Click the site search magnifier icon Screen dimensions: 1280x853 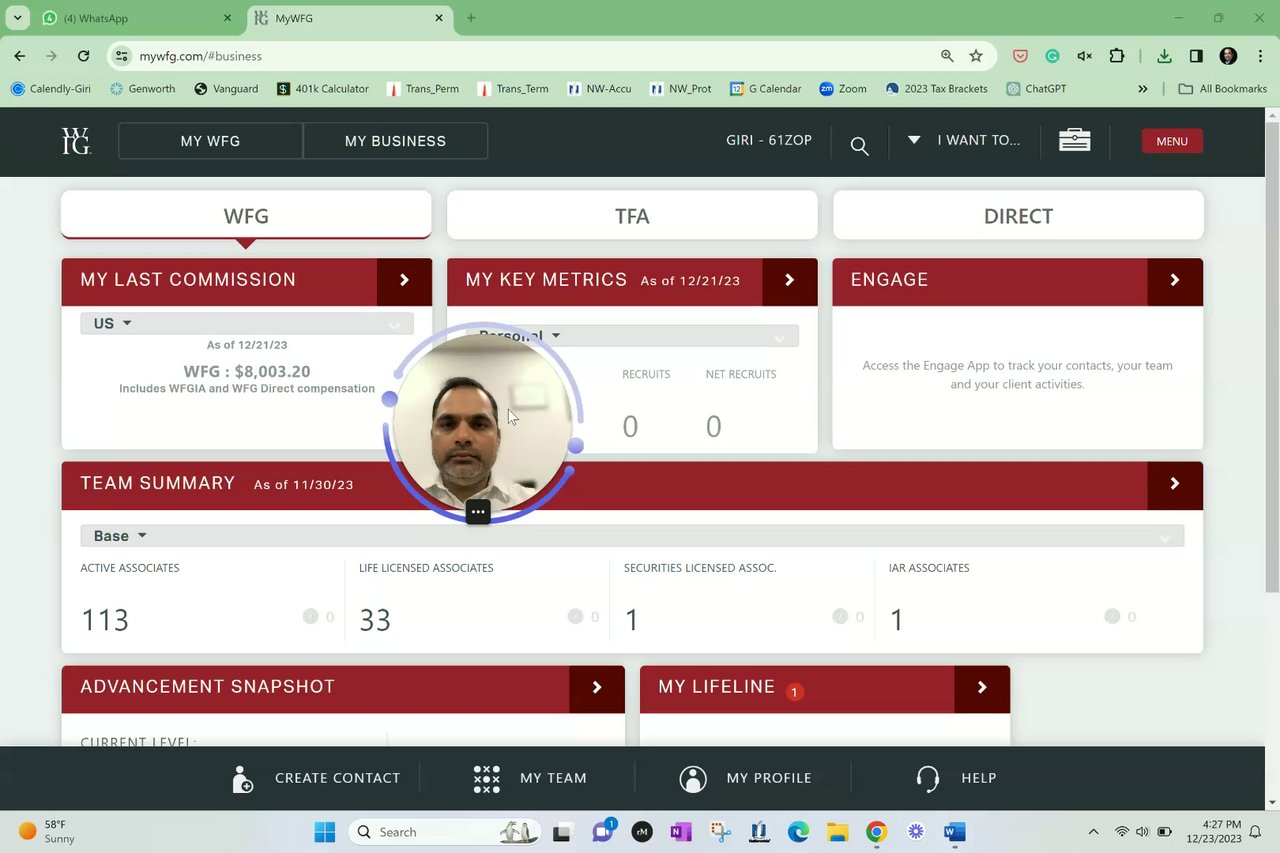[859, 146]
